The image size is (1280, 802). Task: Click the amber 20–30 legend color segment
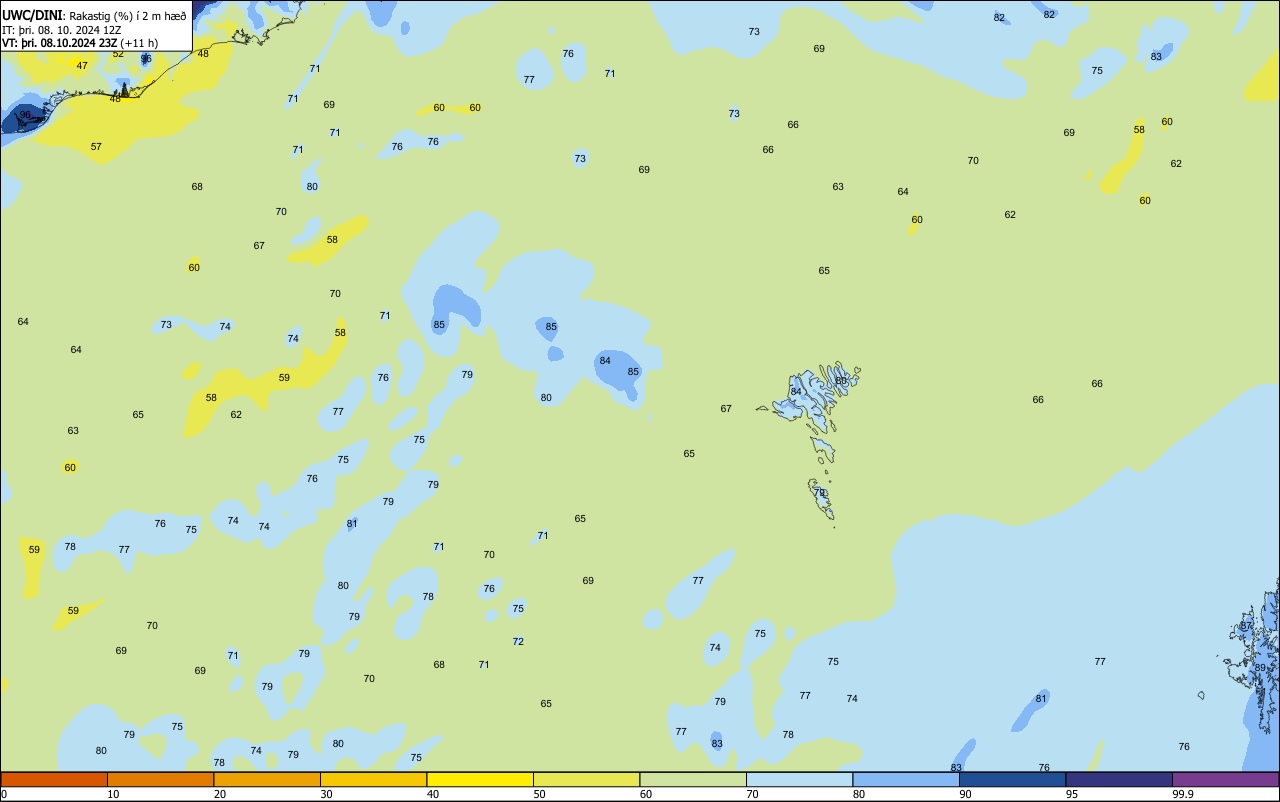pos(267,779)
